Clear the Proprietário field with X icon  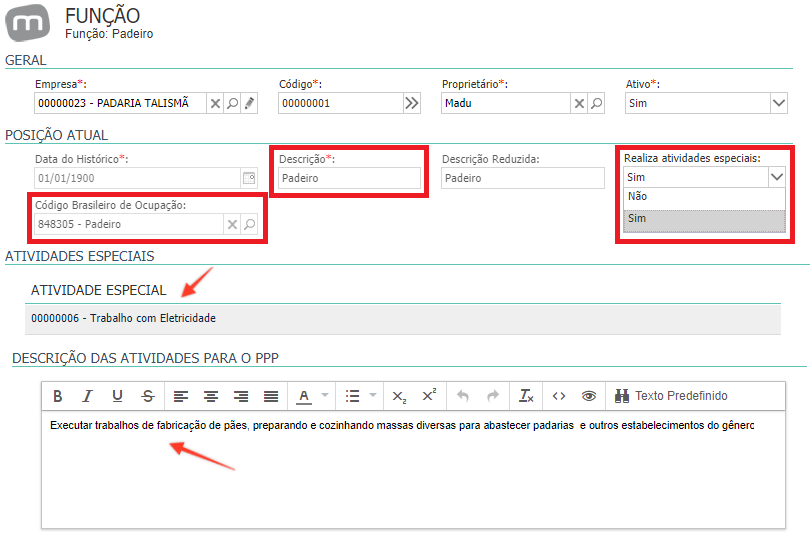pos(580,103)
